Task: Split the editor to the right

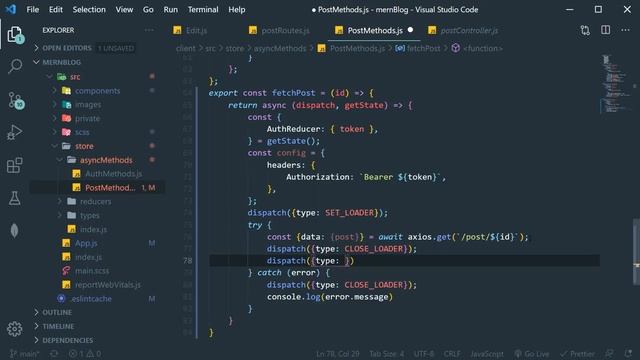Action: pos(606,30)
